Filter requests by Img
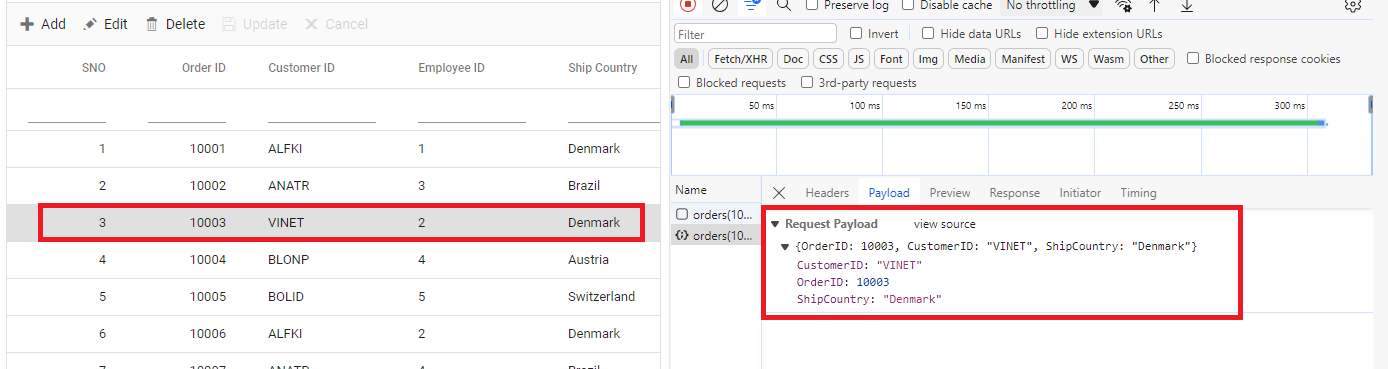 tap(928, 59)
